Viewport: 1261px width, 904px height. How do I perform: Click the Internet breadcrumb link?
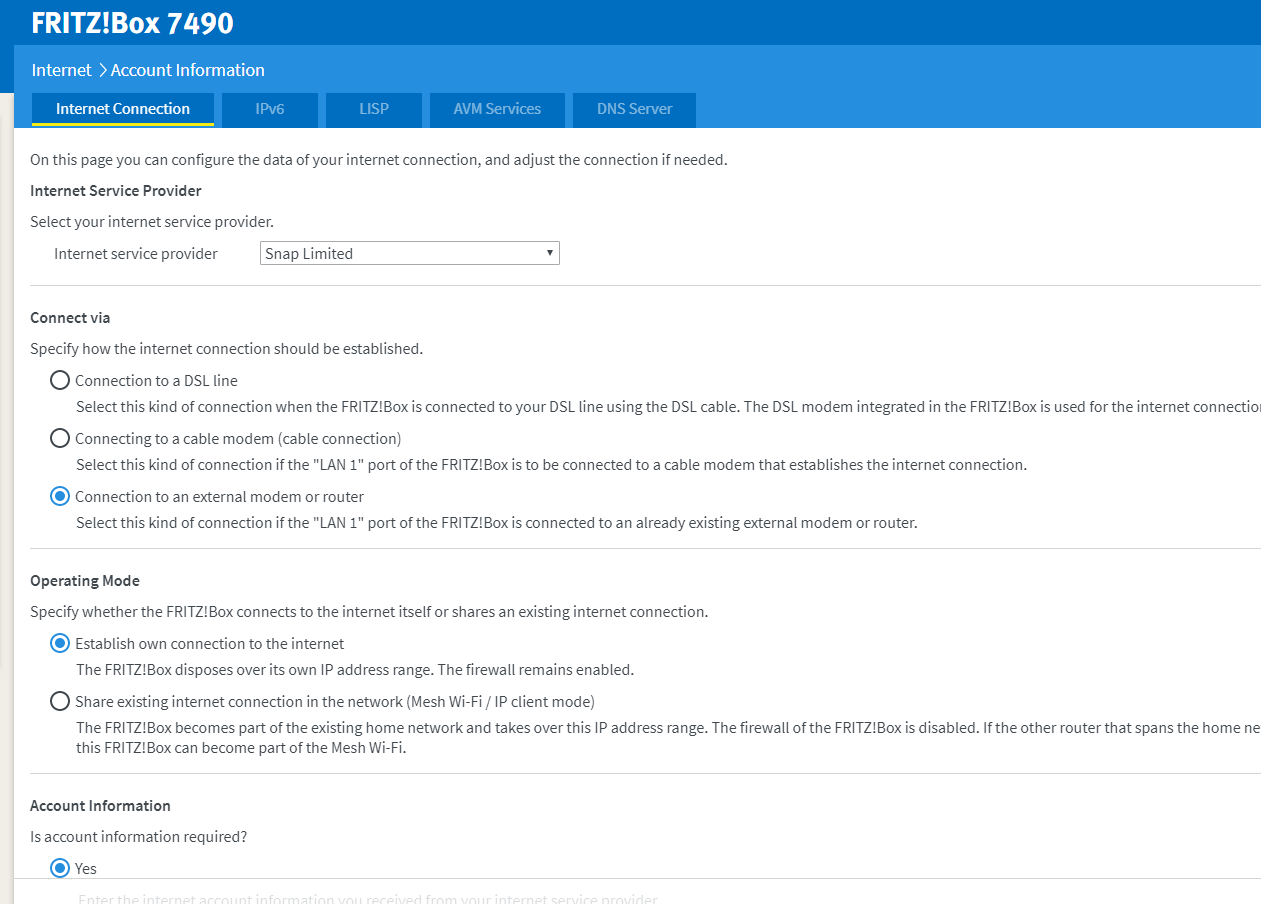[61, 70]
